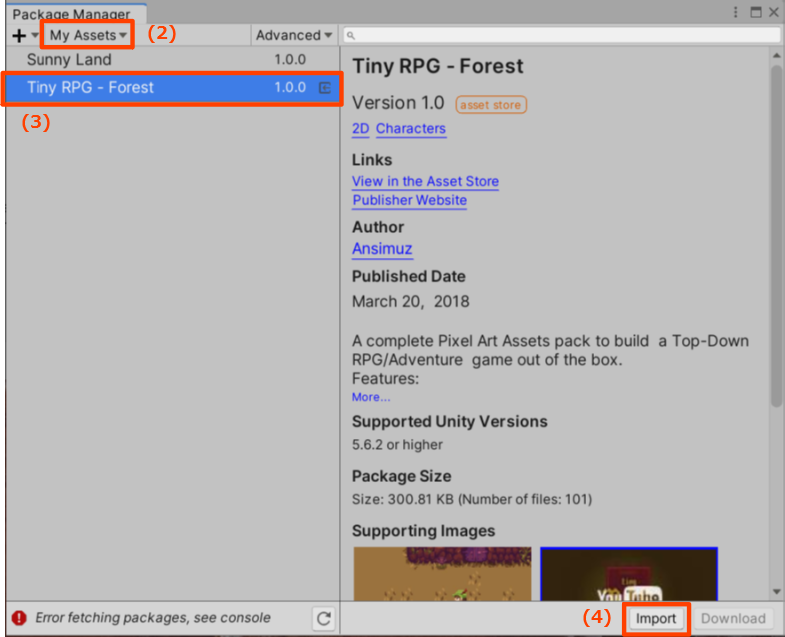Maximize the Package Manager window
This screenshot has height=637, width=785.
756,12
